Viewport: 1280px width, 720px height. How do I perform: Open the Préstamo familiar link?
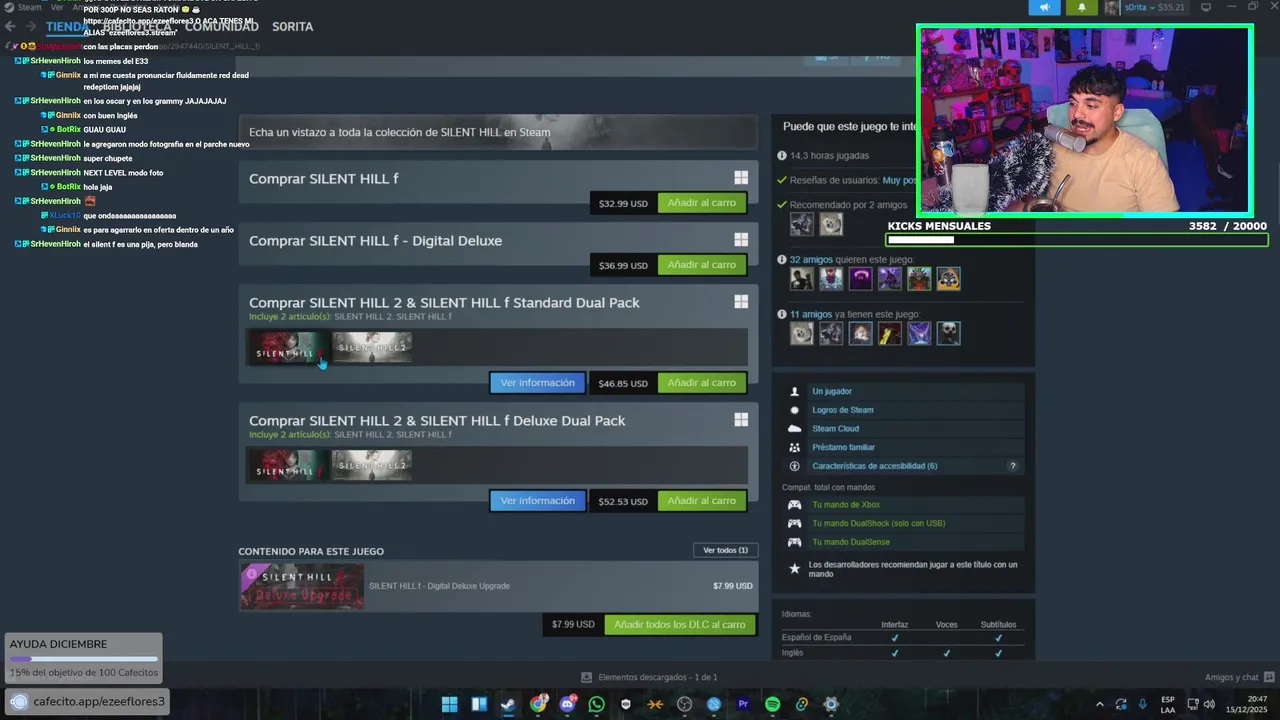click(843, 447)
